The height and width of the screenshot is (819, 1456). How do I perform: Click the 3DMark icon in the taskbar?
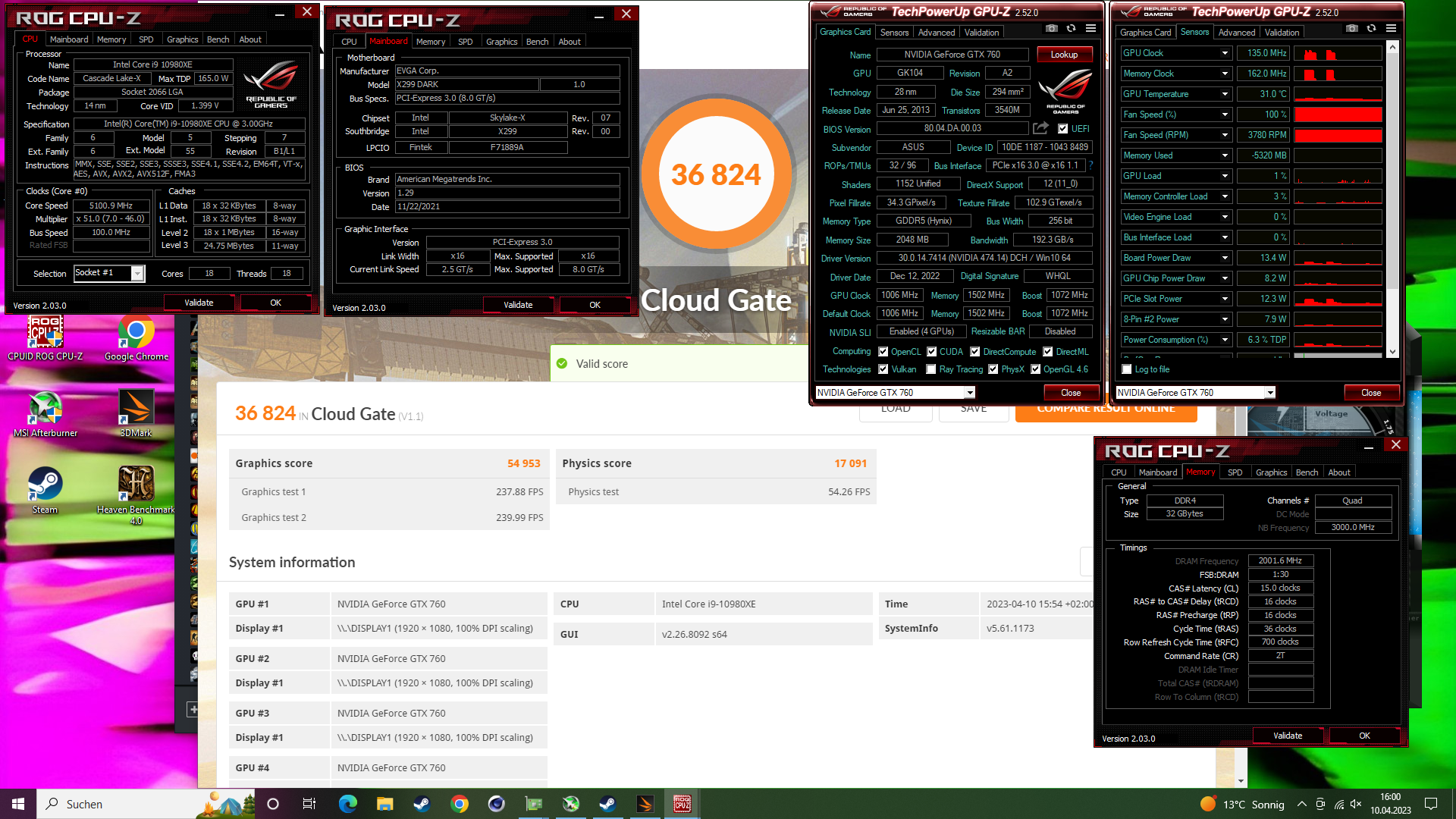click(645, 804)
